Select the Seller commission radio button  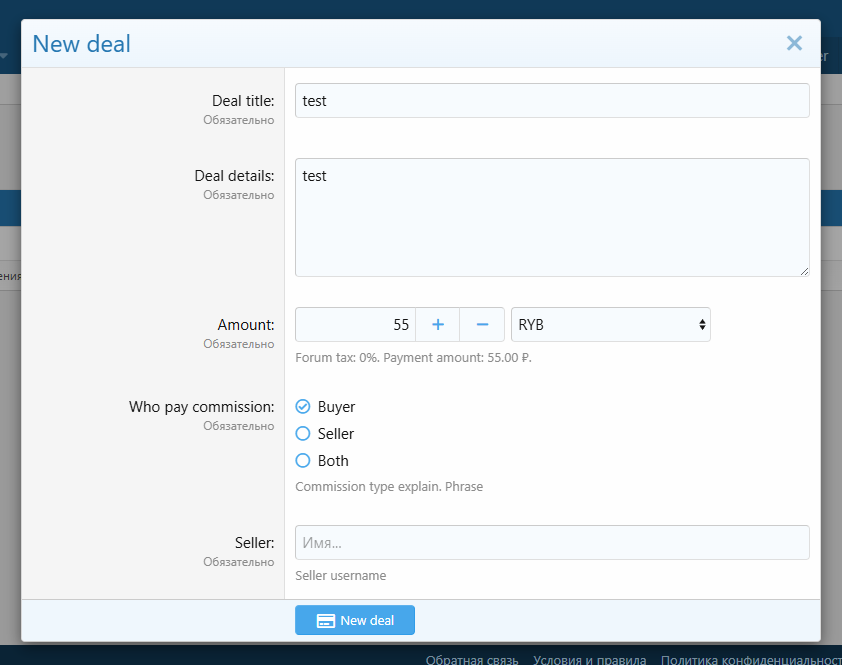tap(303, 434)
